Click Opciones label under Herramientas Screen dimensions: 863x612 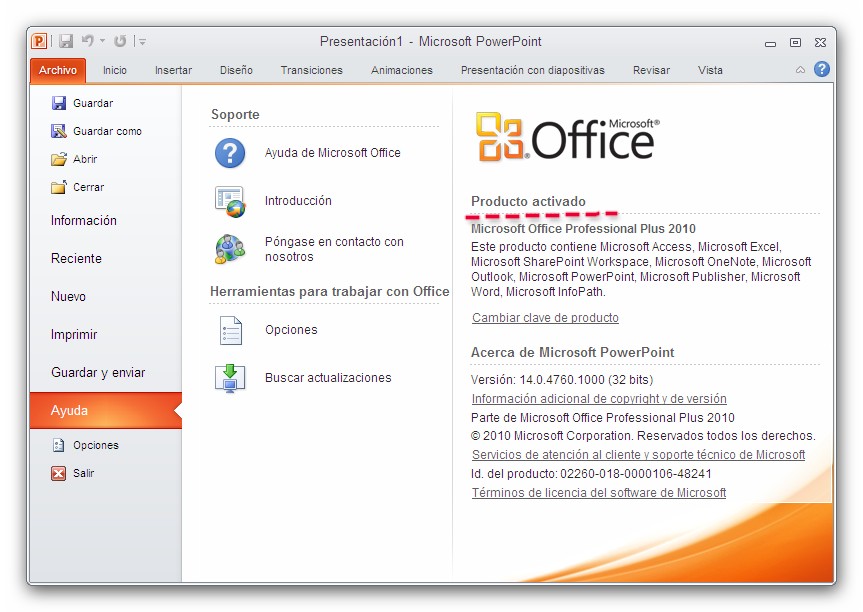(x=291, y=330)
